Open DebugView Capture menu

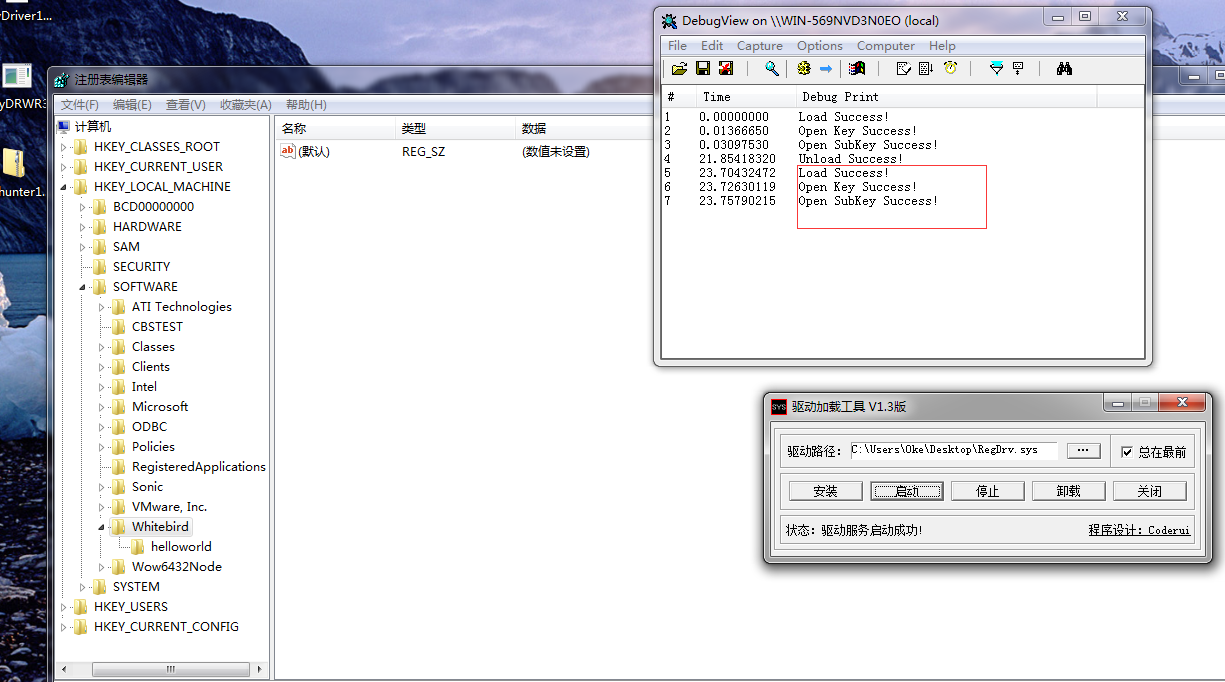(x=760, y=46)
